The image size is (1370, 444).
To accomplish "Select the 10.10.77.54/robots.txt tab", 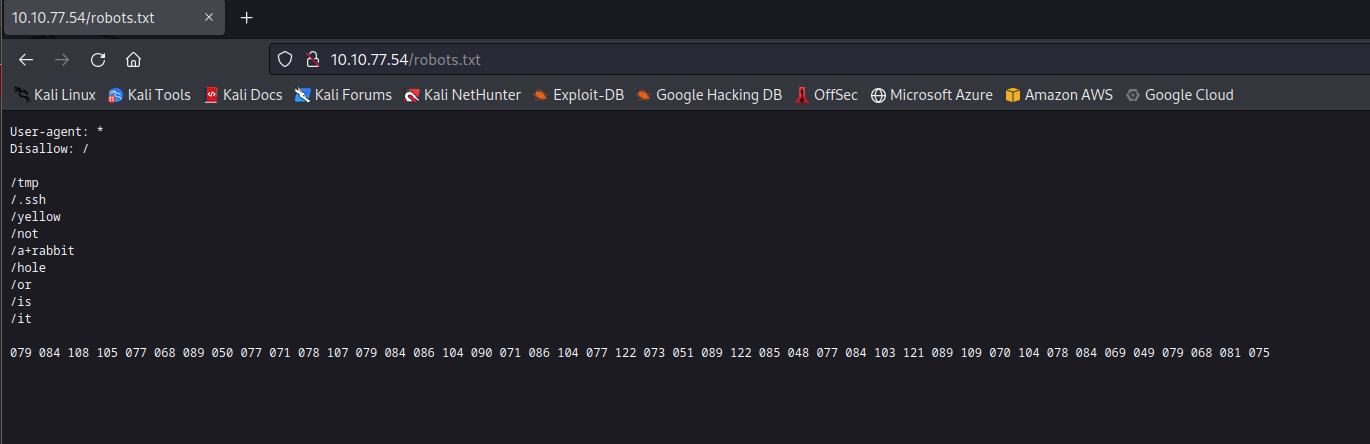I will click(x=113, y=18).
